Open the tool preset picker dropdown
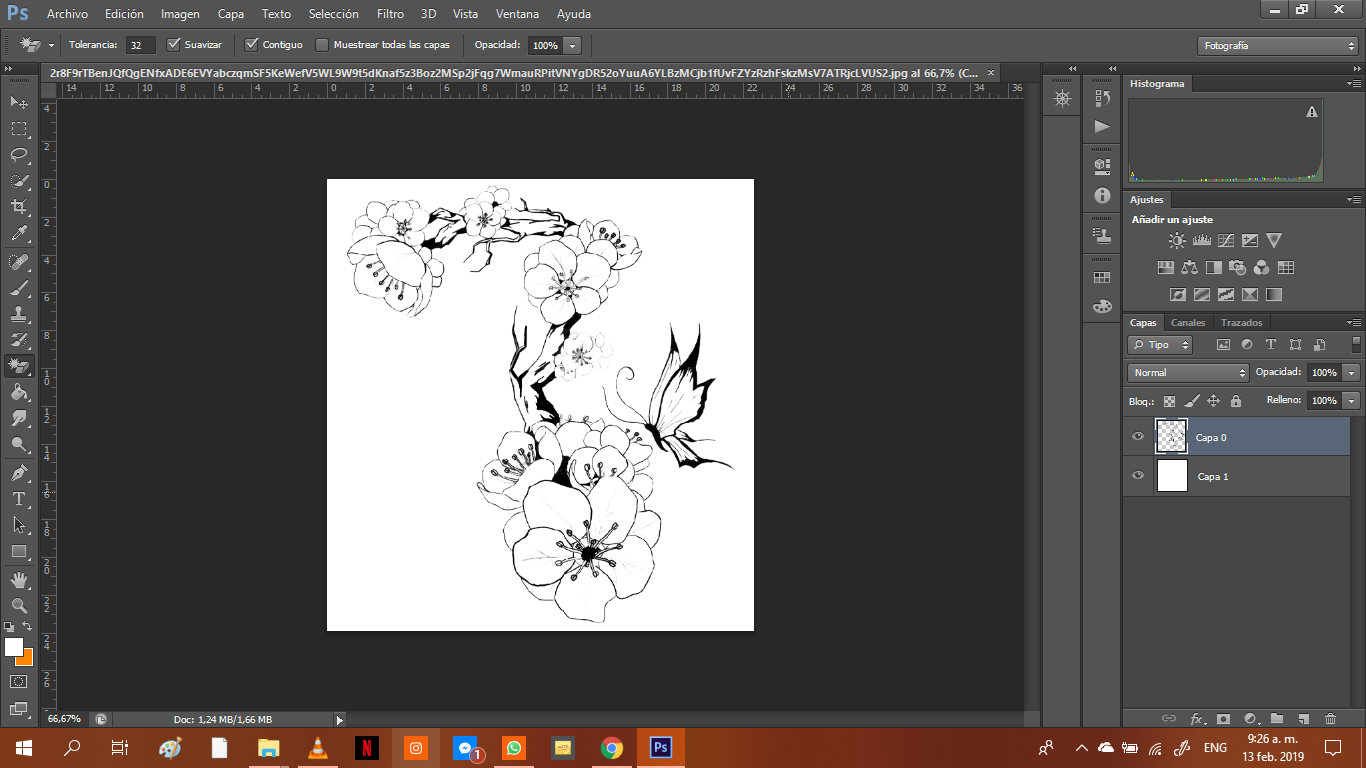Screen dimensions: 1366x768 pos(51,46)
